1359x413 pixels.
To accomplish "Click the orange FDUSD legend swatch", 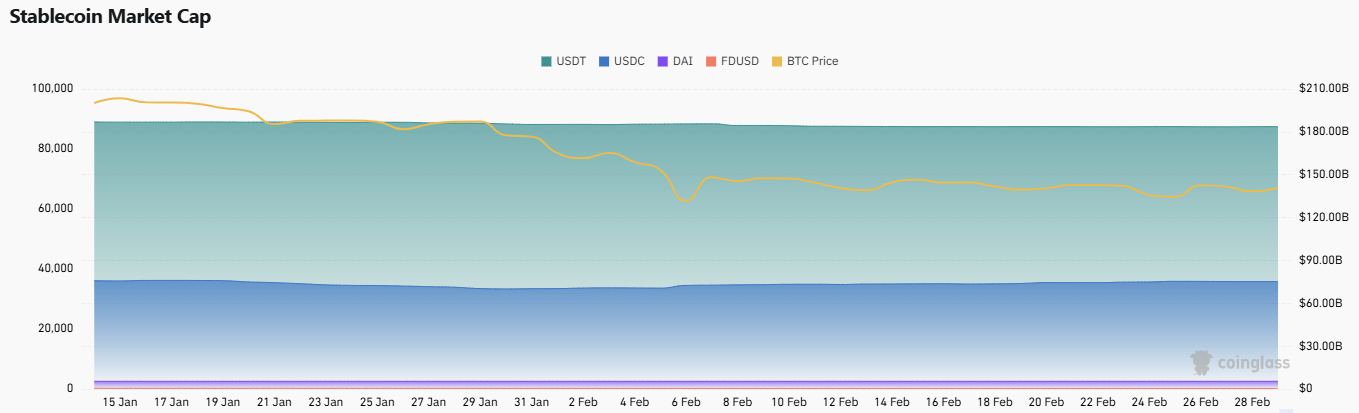I will pos(710,61).
